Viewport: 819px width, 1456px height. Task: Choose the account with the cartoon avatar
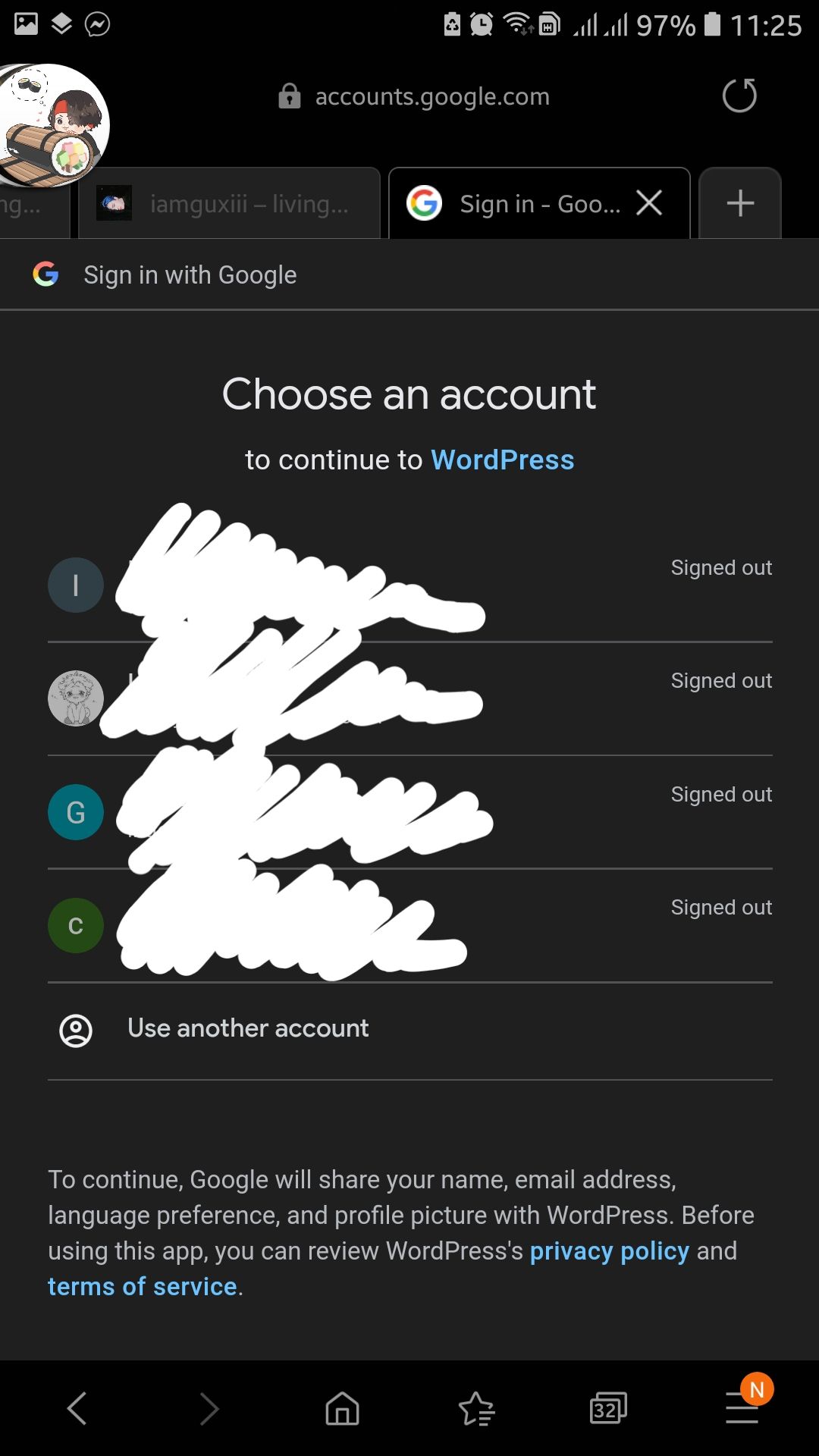(409, 698)
